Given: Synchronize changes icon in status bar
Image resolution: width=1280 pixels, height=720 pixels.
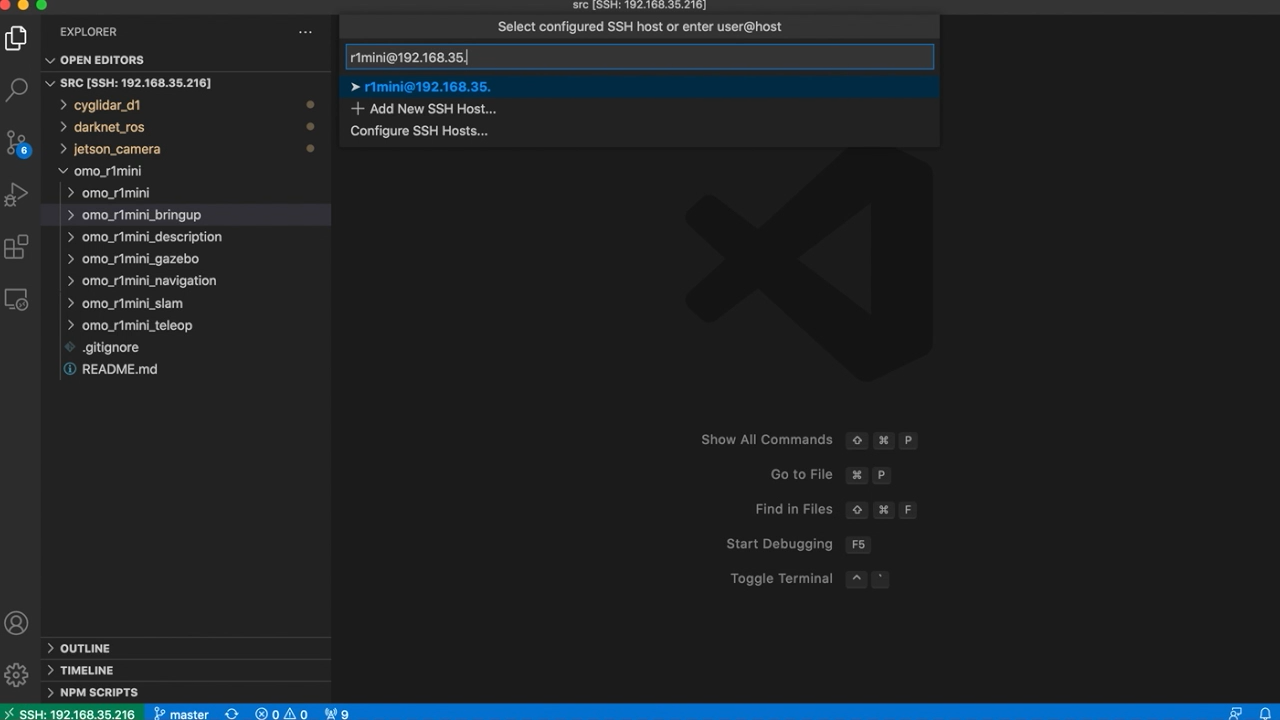Looking at the screenshot, I should pyautogui.click(x=232, y=713).
